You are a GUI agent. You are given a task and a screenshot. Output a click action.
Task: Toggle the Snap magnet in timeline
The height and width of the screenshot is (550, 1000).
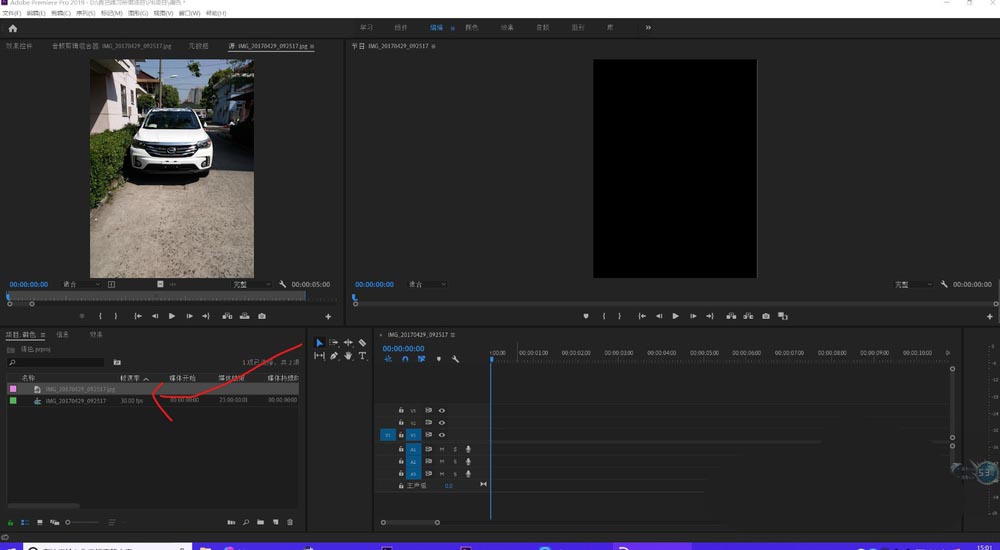point(405,359)
